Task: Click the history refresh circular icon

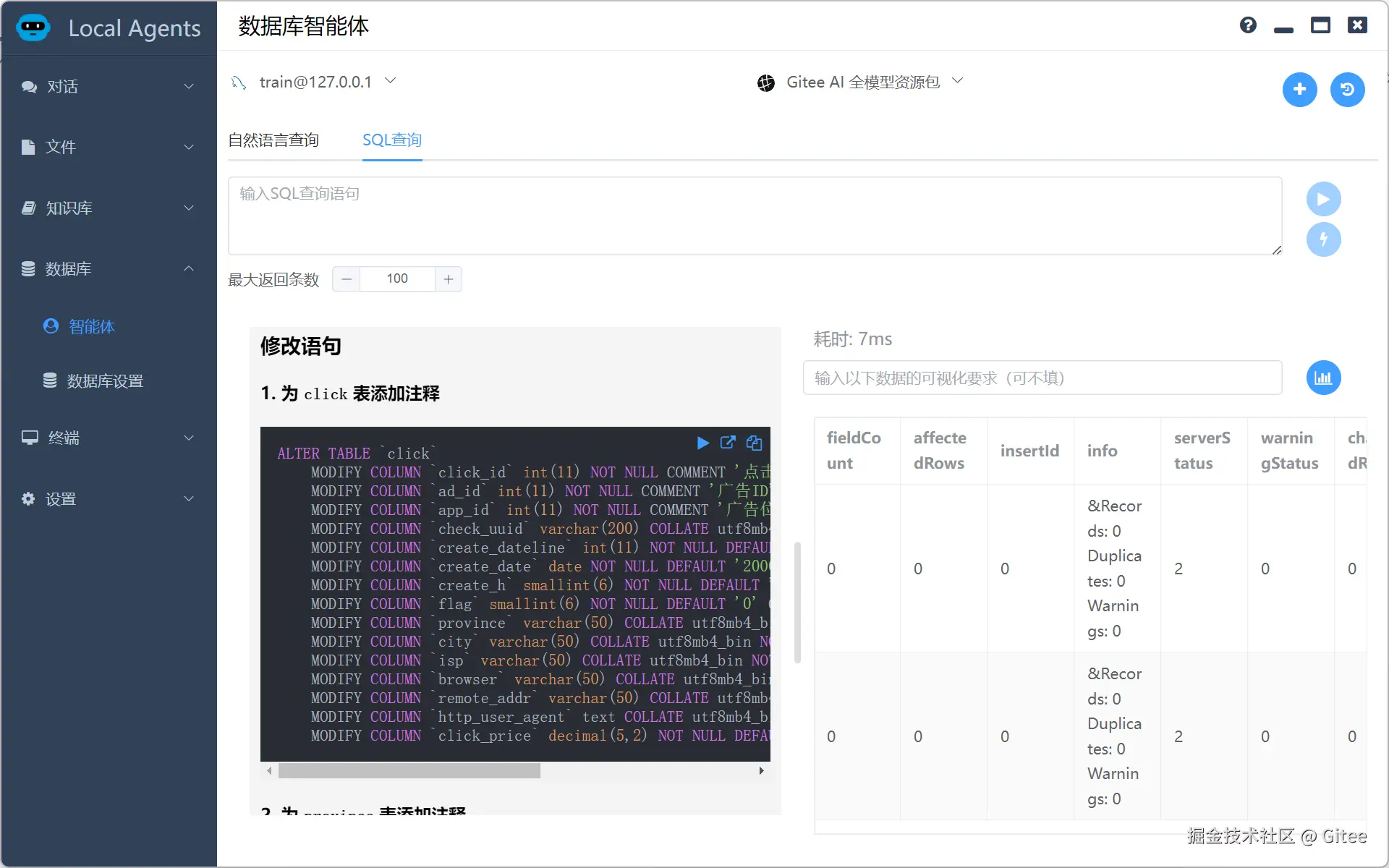Action: (x=1347, y=89)
